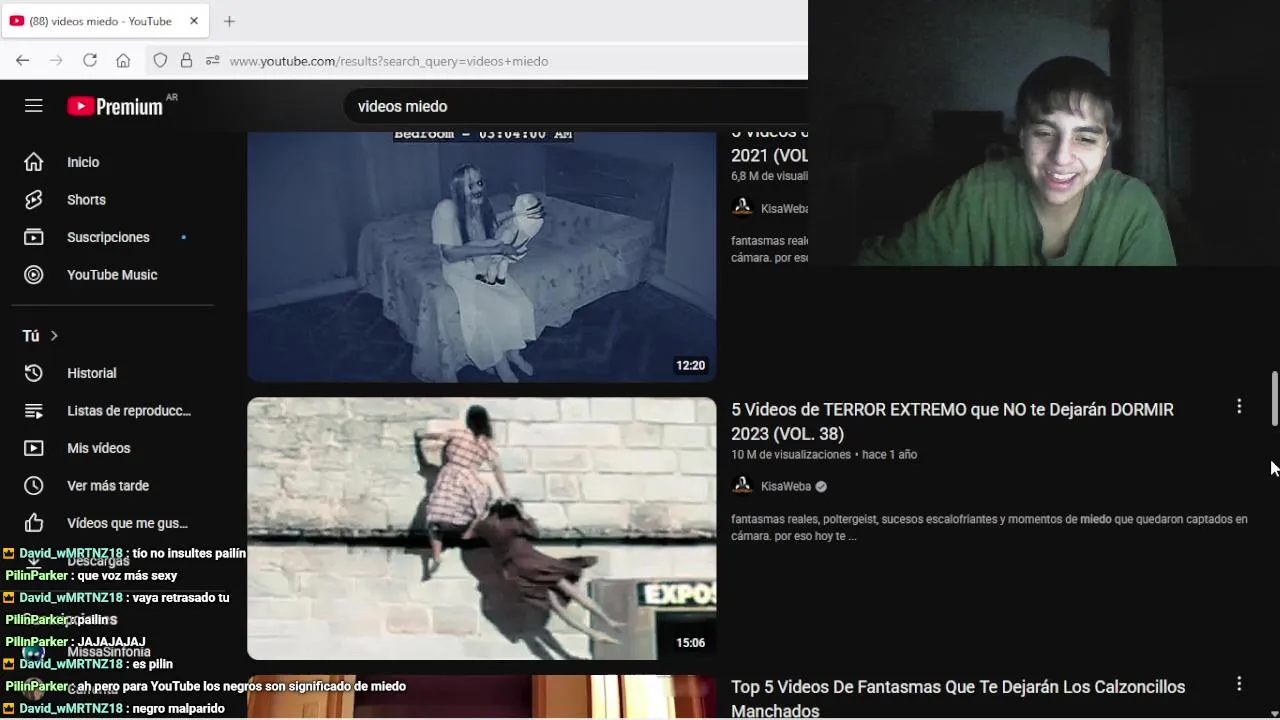1280x720 pixels.
Task: Click the Suscripciones icon
Action: pos(34,237)
